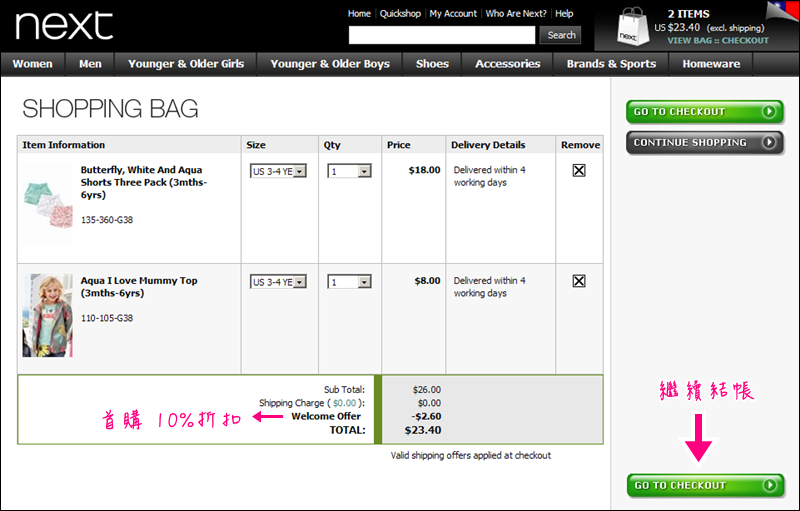
Task: Open the Accessories menu
Action: [508, 64]
